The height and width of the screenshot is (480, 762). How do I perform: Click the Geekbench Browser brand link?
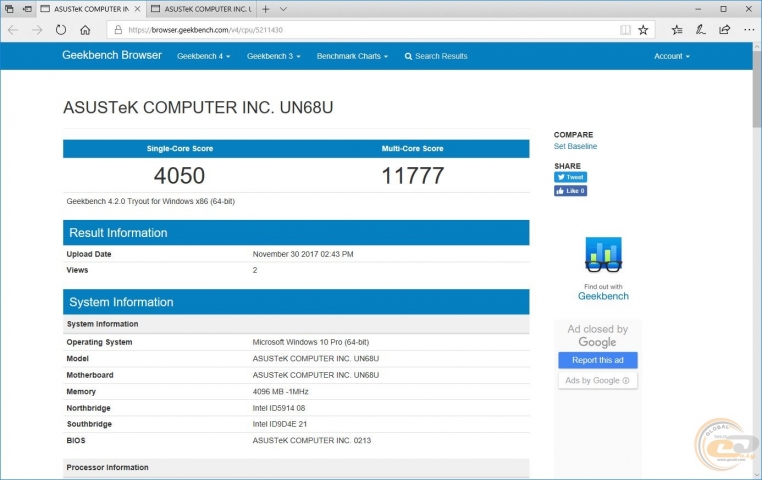click(112, 55)
